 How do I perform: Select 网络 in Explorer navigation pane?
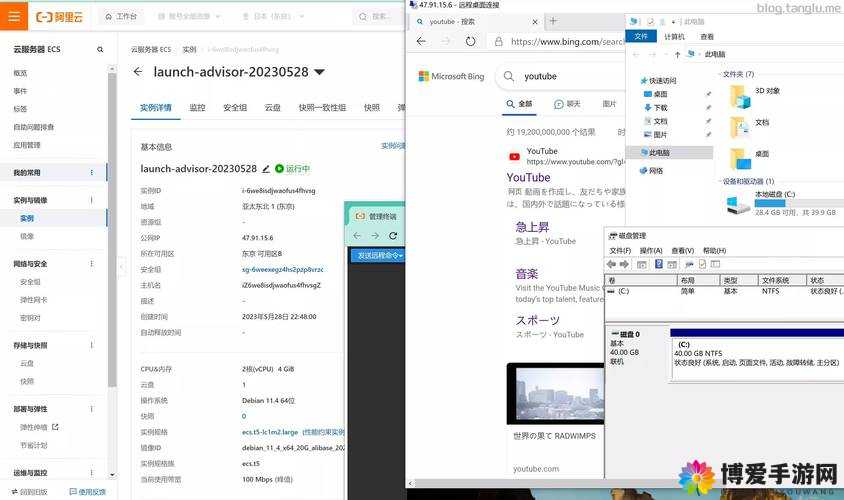pos(651,171)
